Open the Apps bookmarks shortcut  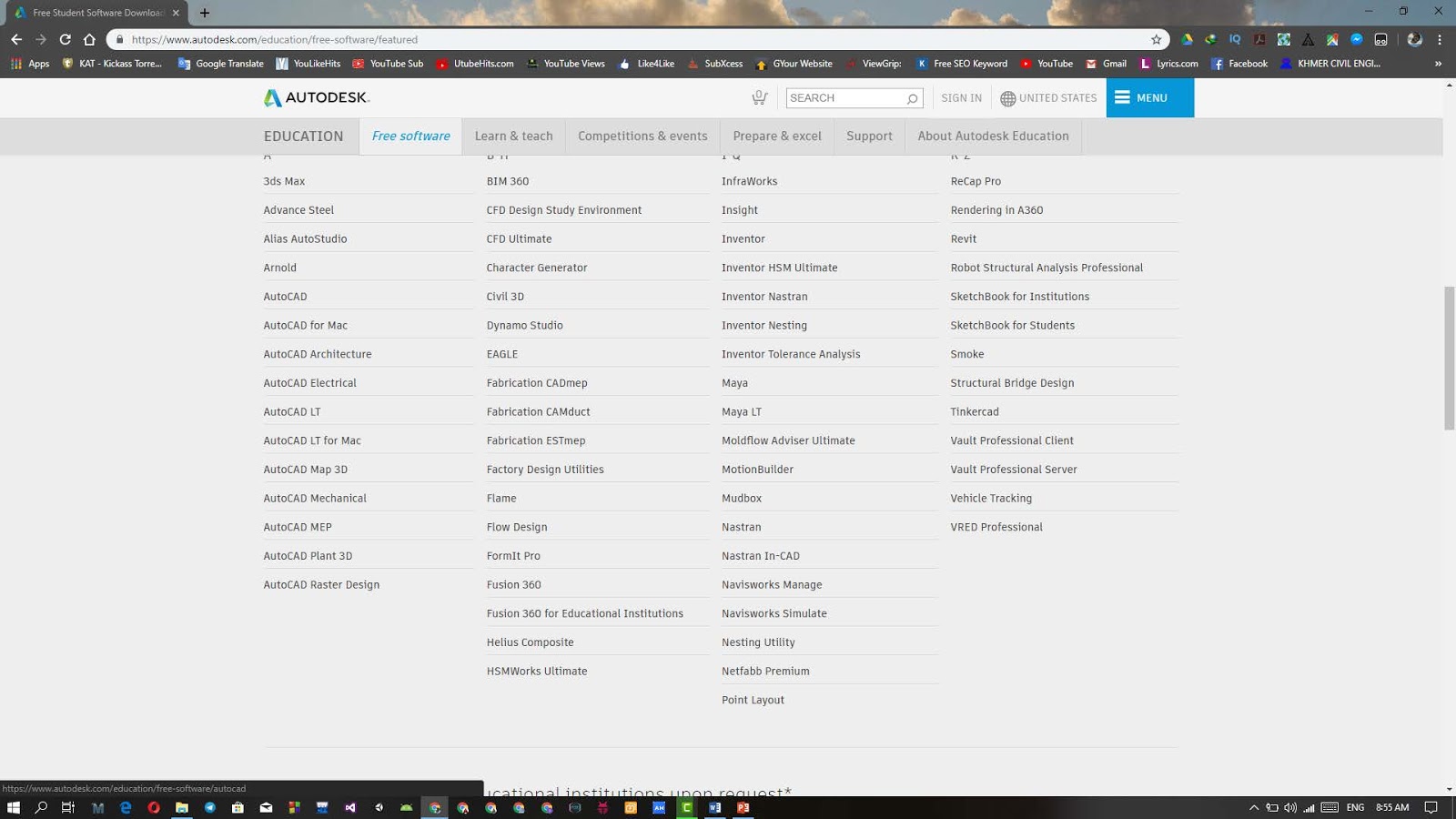[x=29, y=64]
